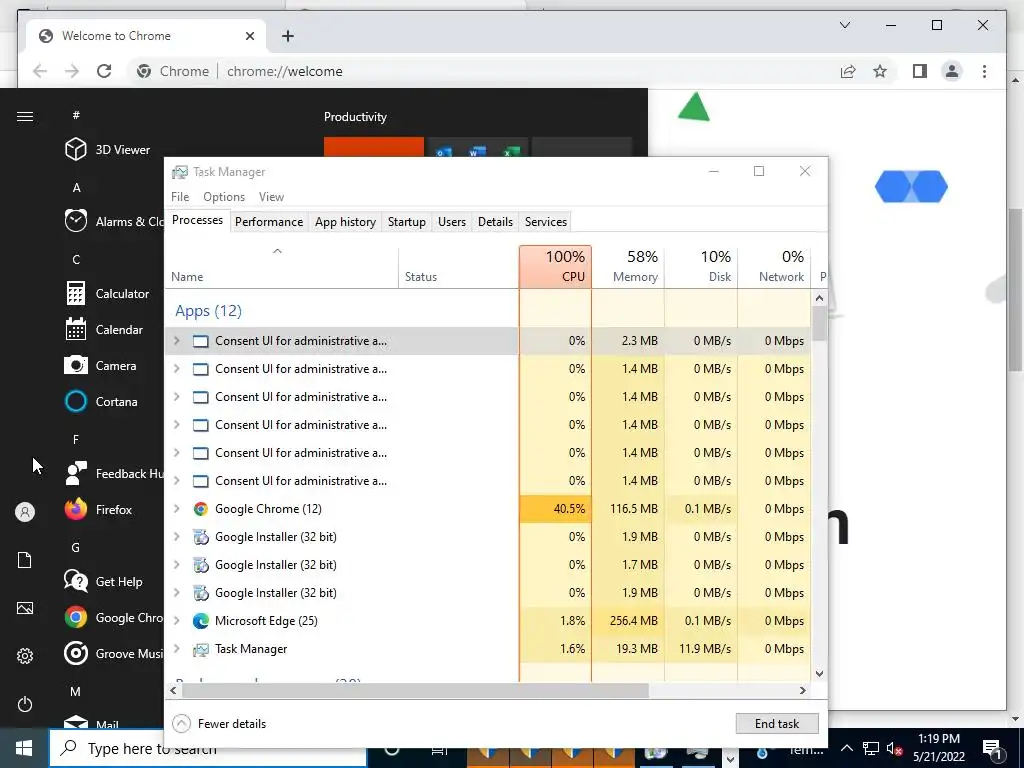Image resolution: width=1024 pixels, height=768 pixels.
Task: Click the Chrome address bar URL
Action: pyautogui.click(x=285, y=71)
